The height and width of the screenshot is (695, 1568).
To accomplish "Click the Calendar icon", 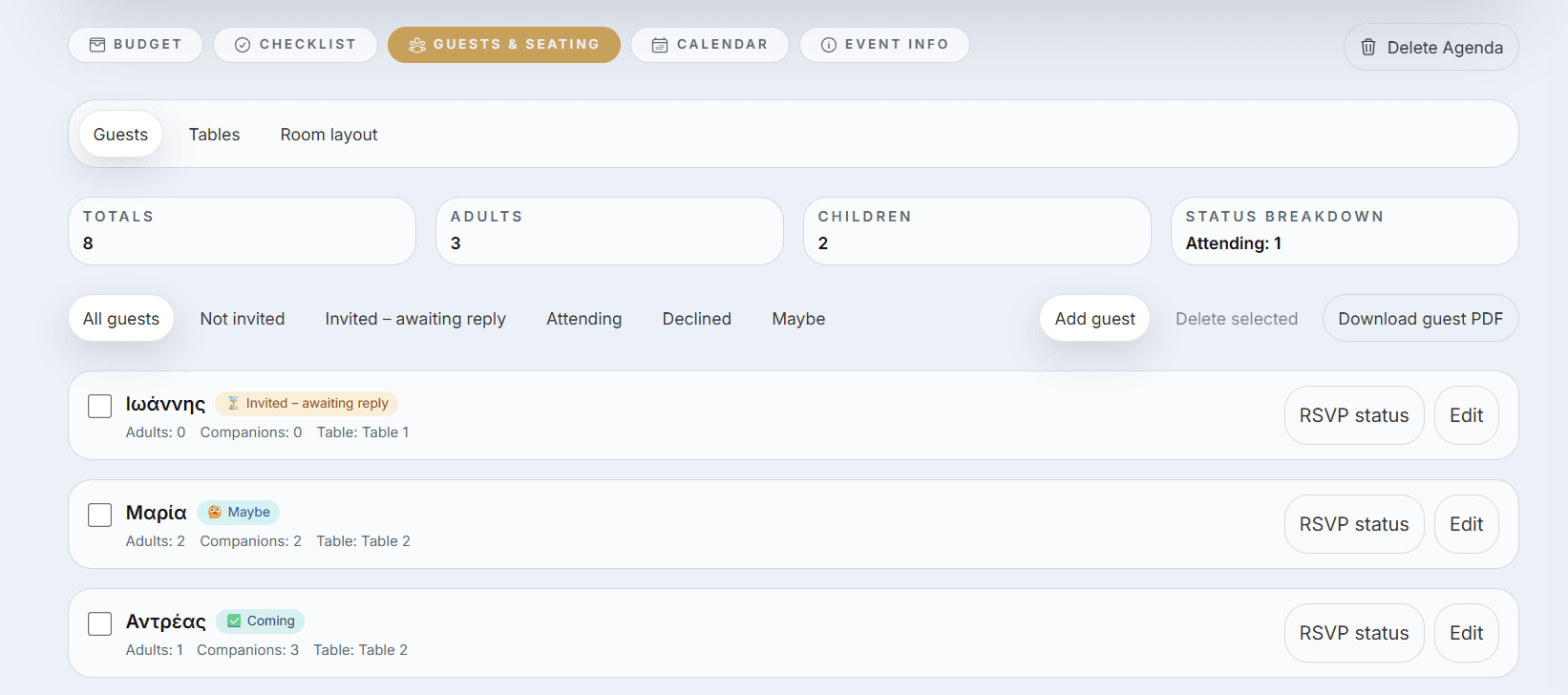I will pos(660,45).
